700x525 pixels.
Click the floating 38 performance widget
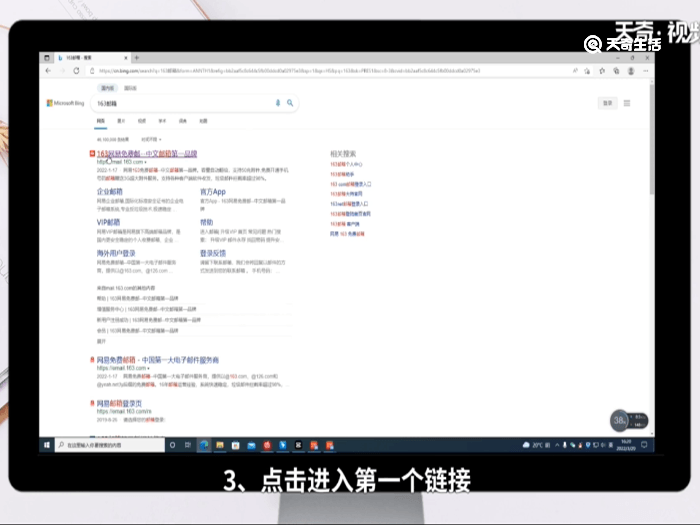click(x=629, y=420)
